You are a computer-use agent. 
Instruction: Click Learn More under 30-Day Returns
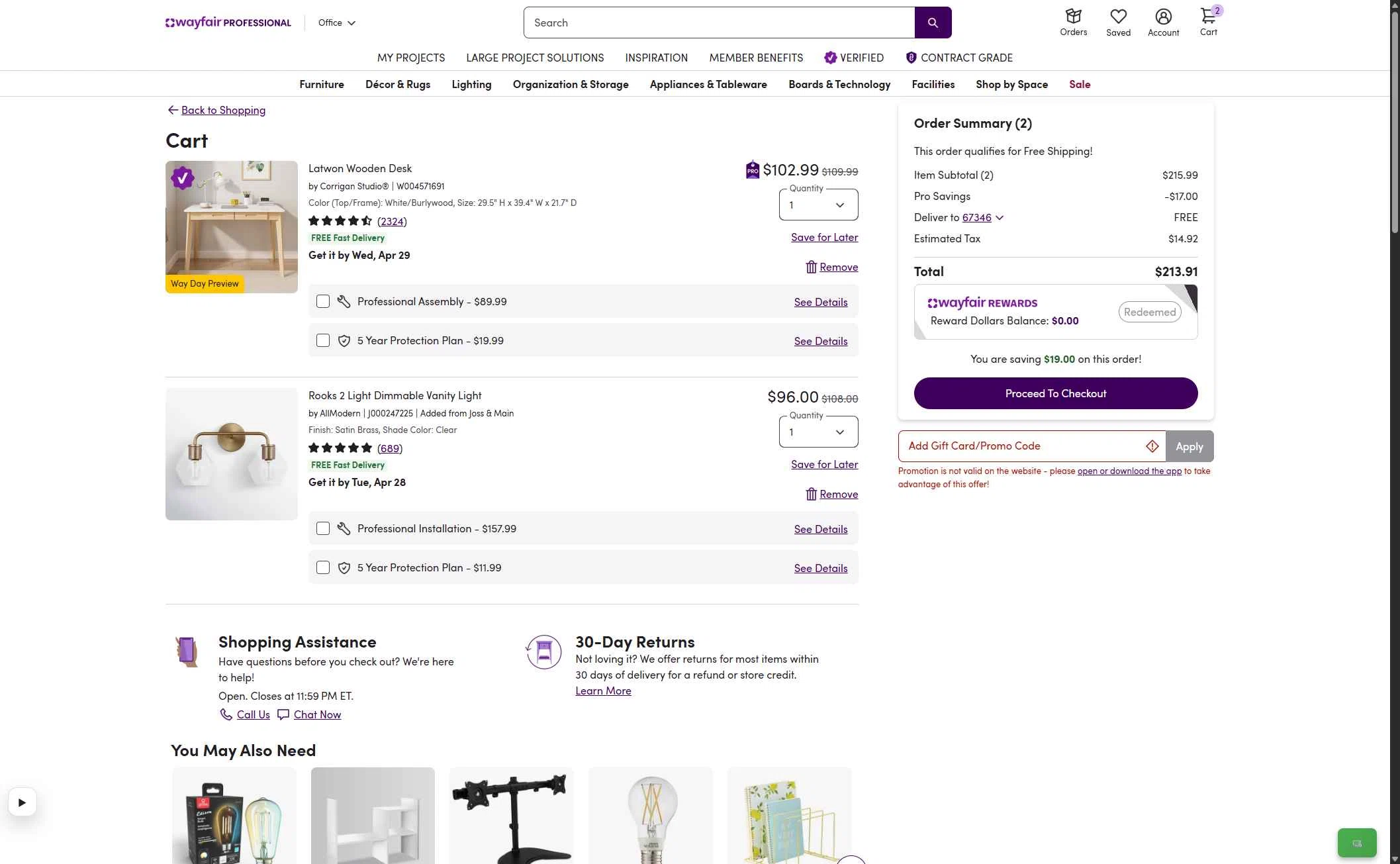[603, 691]
